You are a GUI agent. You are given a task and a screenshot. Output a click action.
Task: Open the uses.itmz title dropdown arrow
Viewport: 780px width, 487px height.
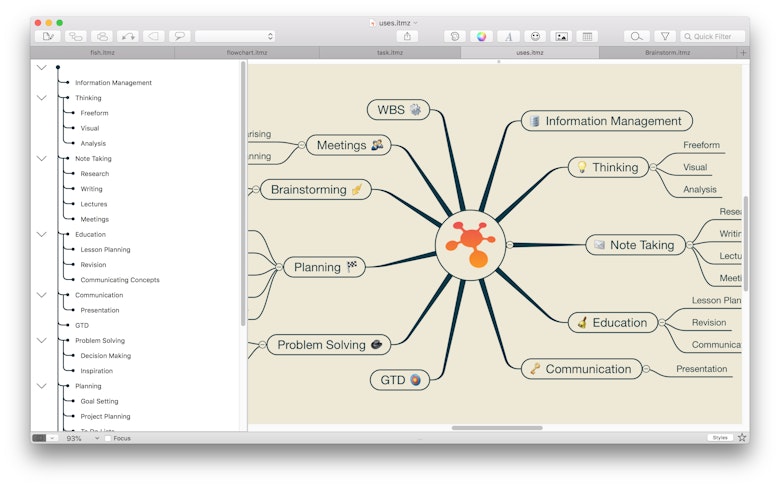pos(416,23)
